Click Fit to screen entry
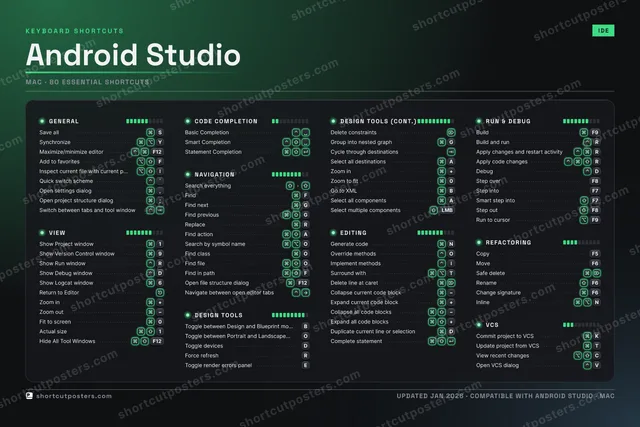 [101, 322]
